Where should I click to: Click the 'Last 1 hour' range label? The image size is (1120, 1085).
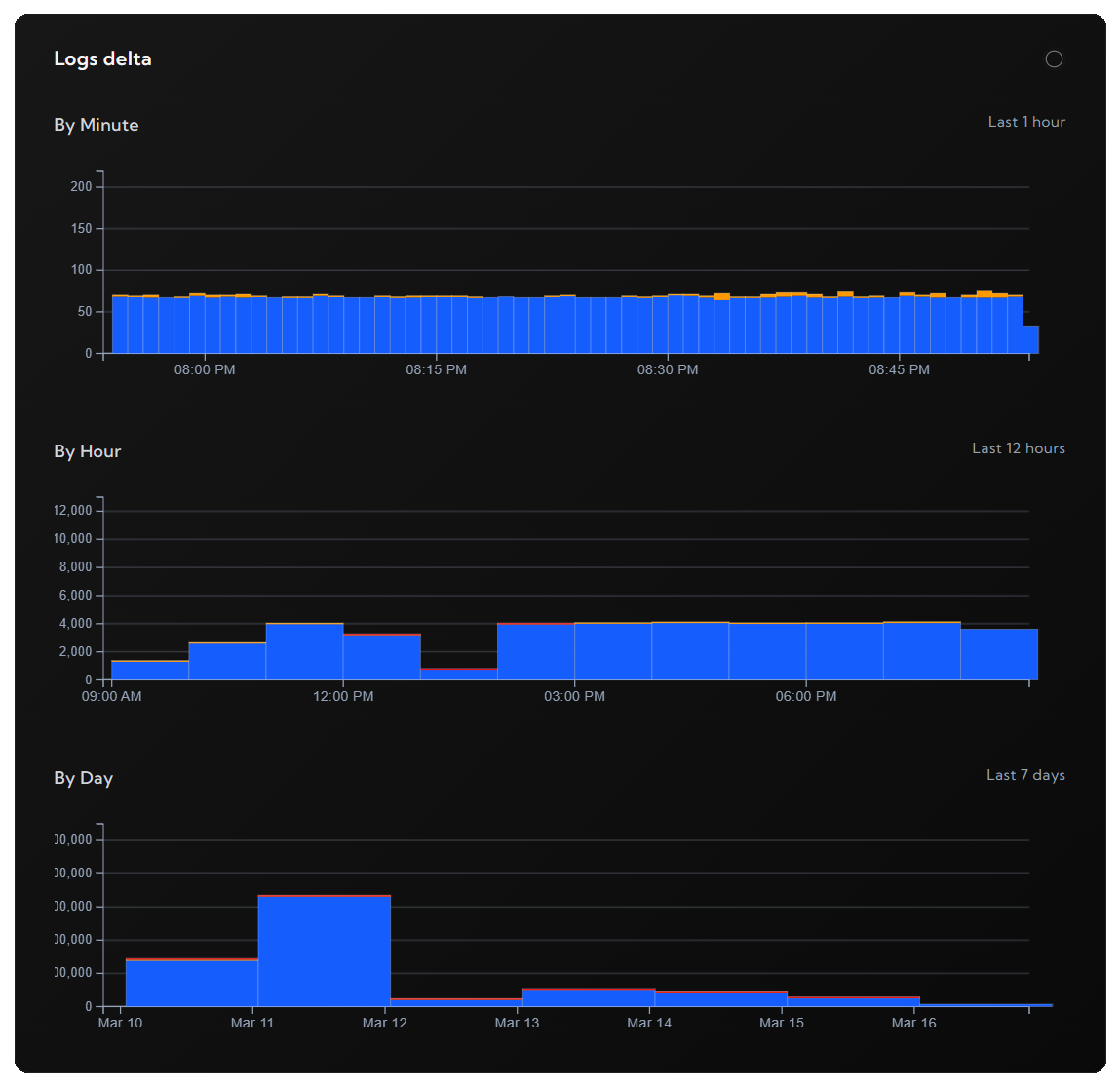tap(1026, 122)
